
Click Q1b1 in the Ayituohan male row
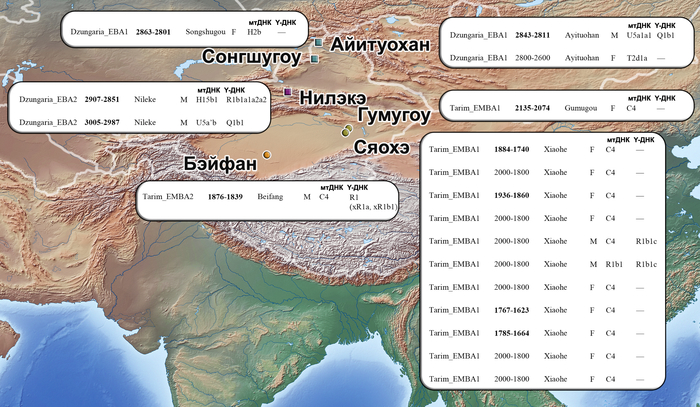tap(666, 35)
